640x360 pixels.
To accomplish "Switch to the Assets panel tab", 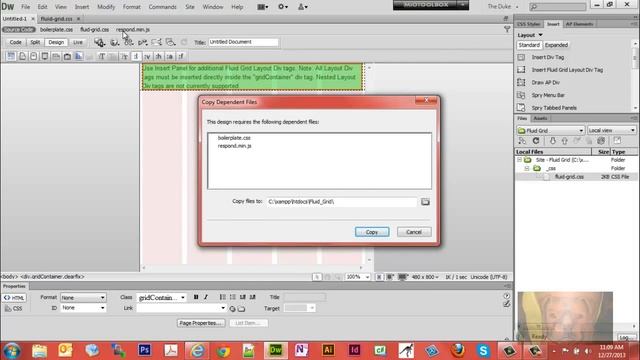I will tap(540, 118).
